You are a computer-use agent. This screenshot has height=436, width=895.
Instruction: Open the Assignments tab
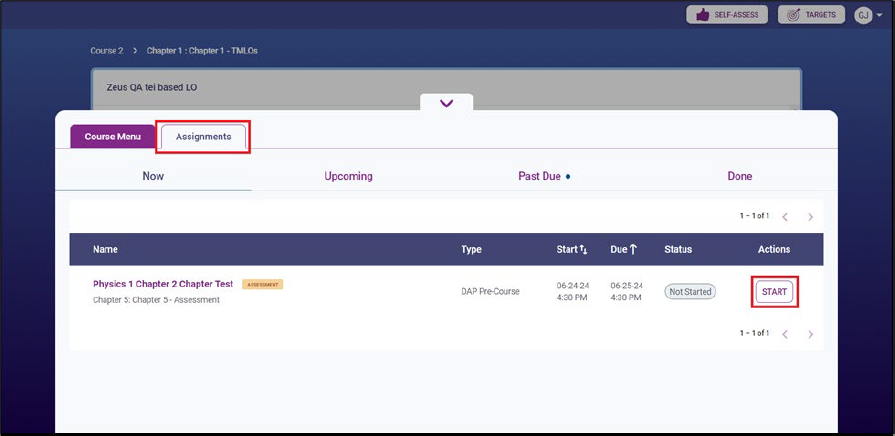(x=203, y=137)
